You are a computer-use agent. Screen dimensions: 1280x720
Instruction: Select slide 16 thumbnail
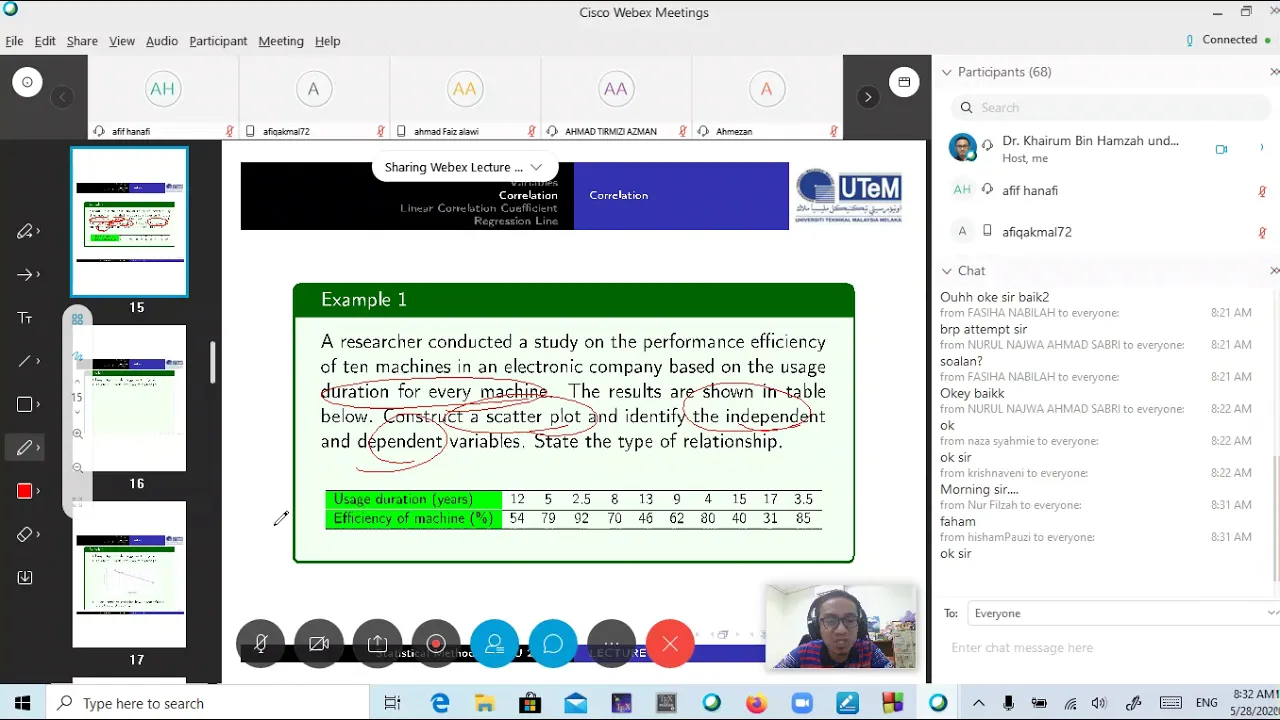(129, 398)
